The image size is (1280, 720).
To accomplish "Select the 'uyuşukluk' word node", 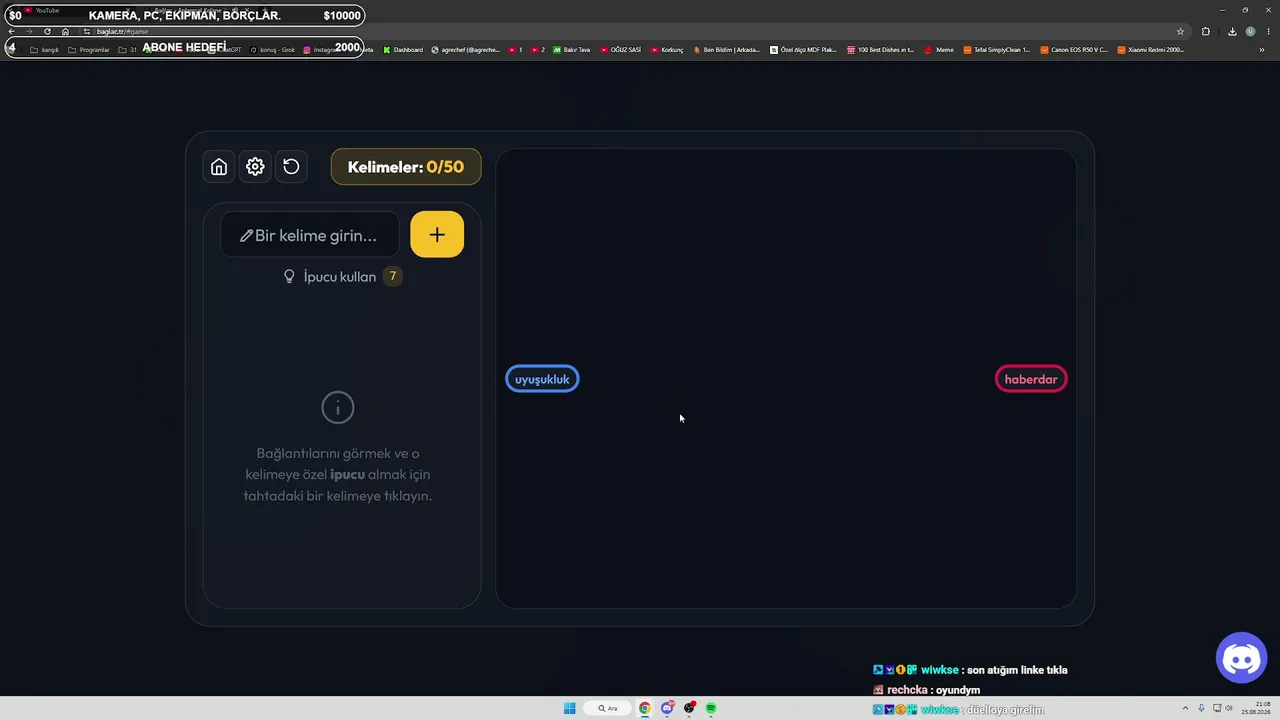I will point(542,379).
